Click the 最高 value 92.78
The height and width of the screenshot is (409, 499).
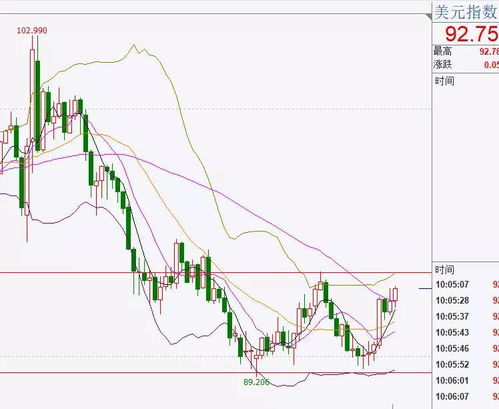[x=489, y=51]
